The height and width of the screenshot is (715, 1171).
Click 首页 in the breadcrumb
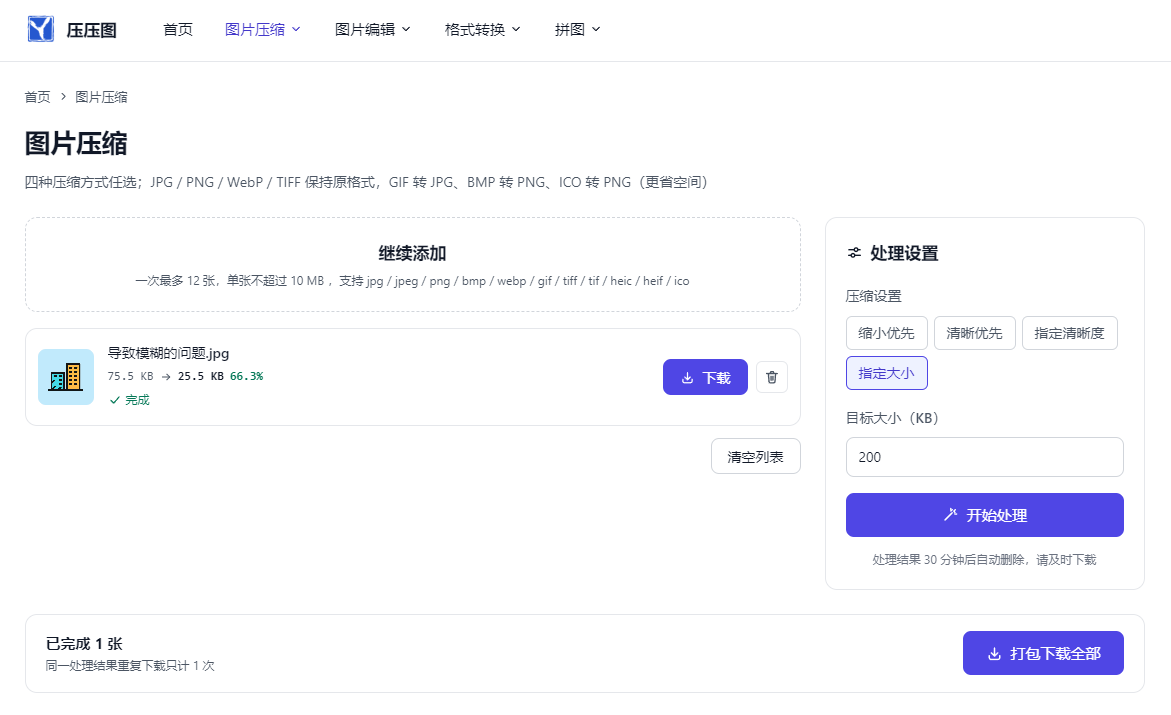[x=37, y=97]
